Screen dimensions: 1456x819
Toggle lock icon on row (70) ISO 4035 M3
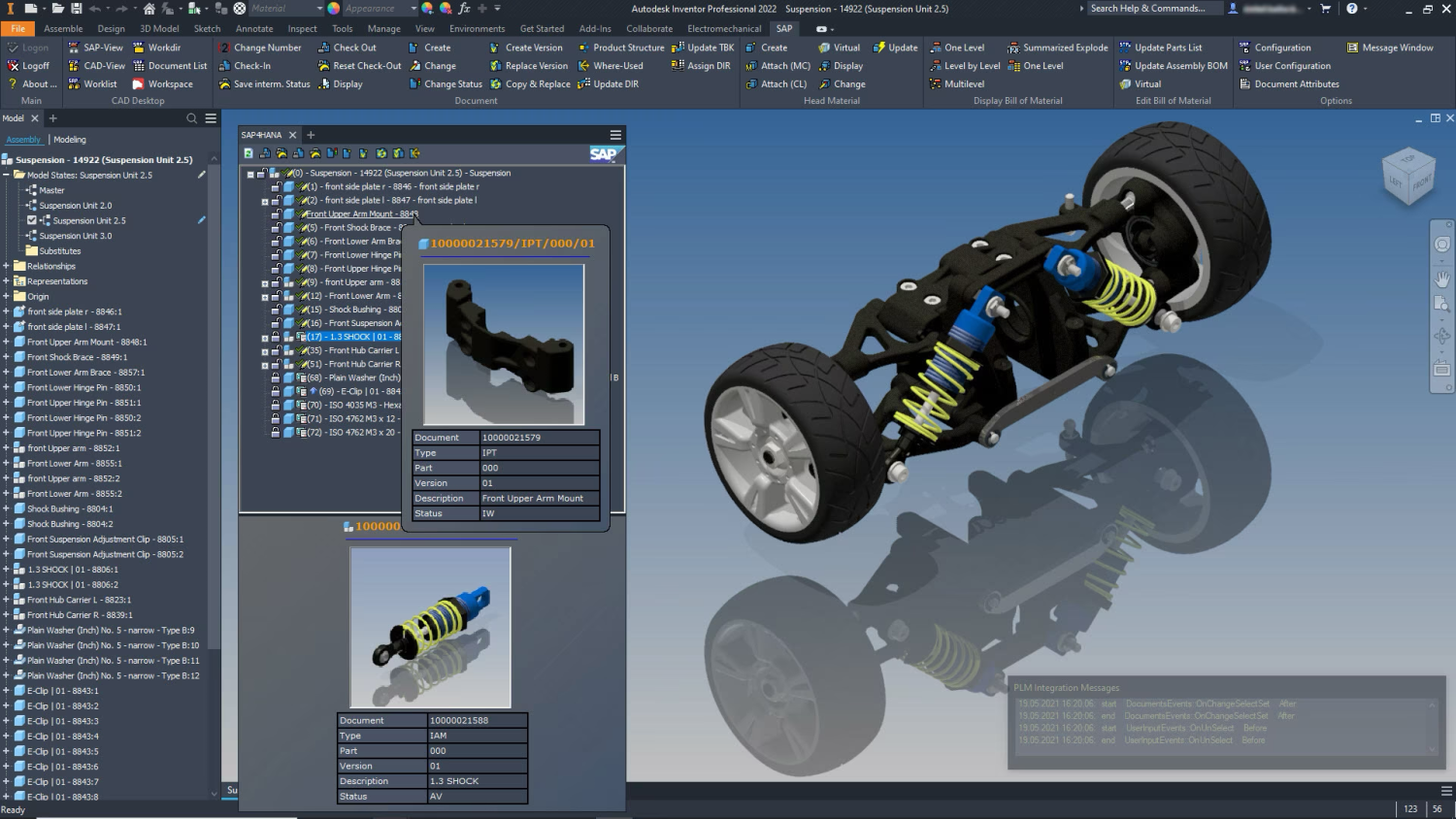[x=276, y=405]
